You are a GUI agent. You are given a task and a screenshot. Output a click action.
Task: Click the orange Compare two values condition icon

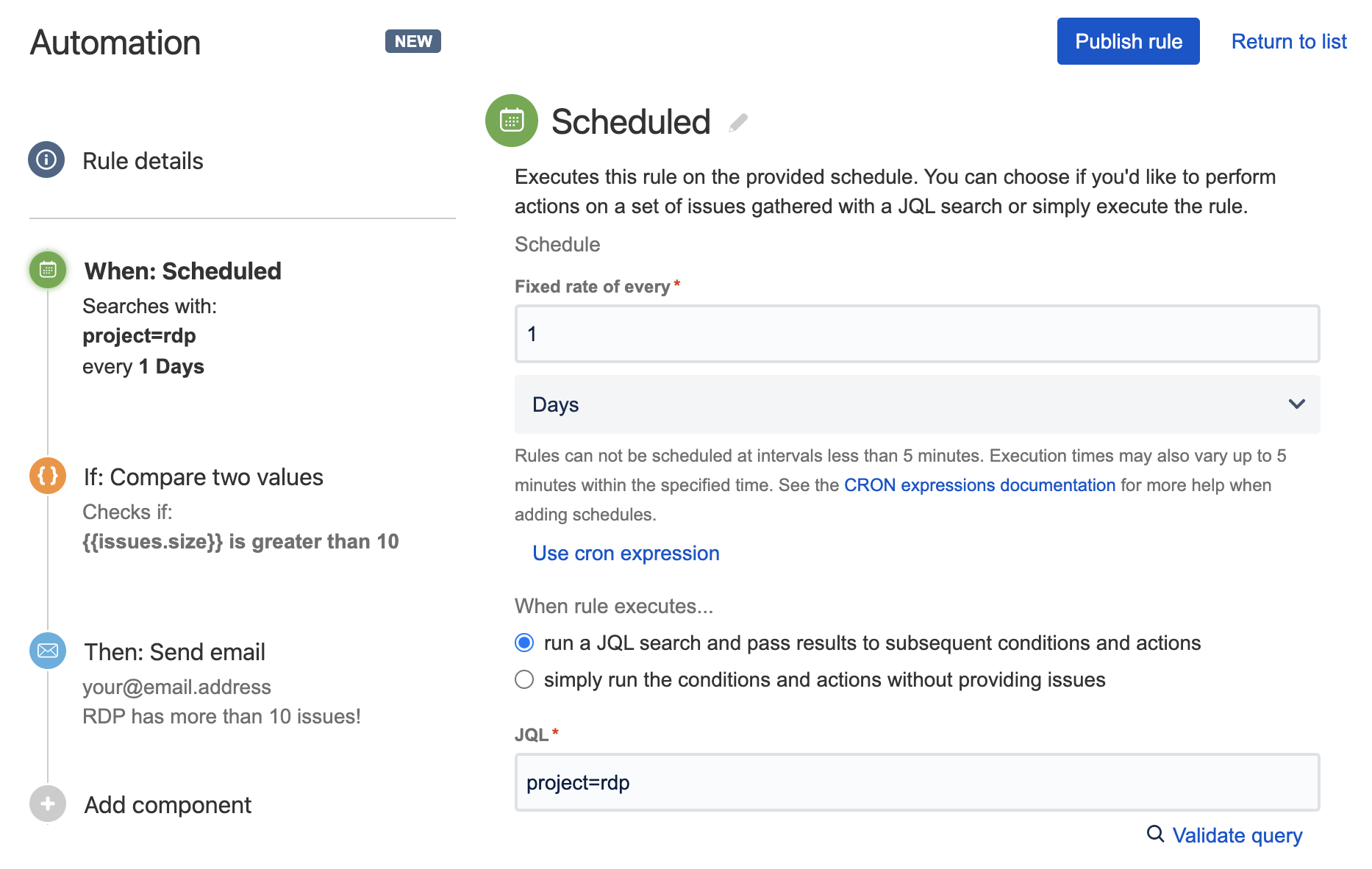[x=48, y=476]
